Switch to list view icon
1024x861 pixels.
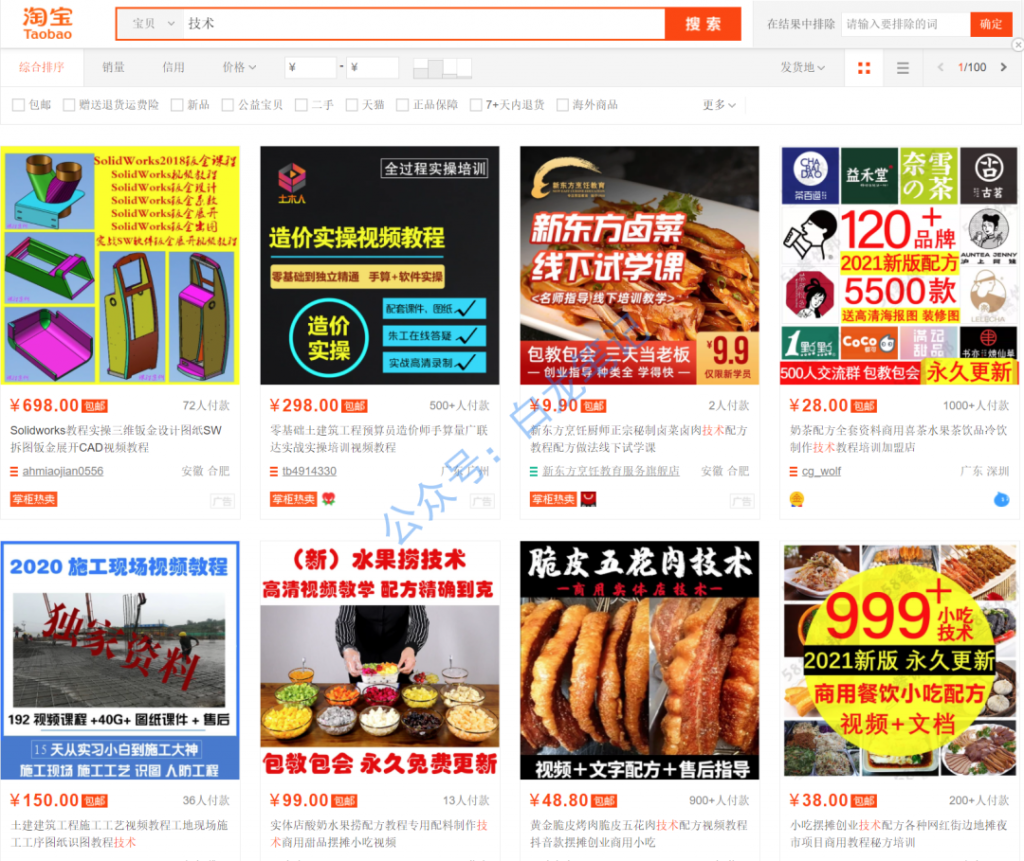(903, 67)
